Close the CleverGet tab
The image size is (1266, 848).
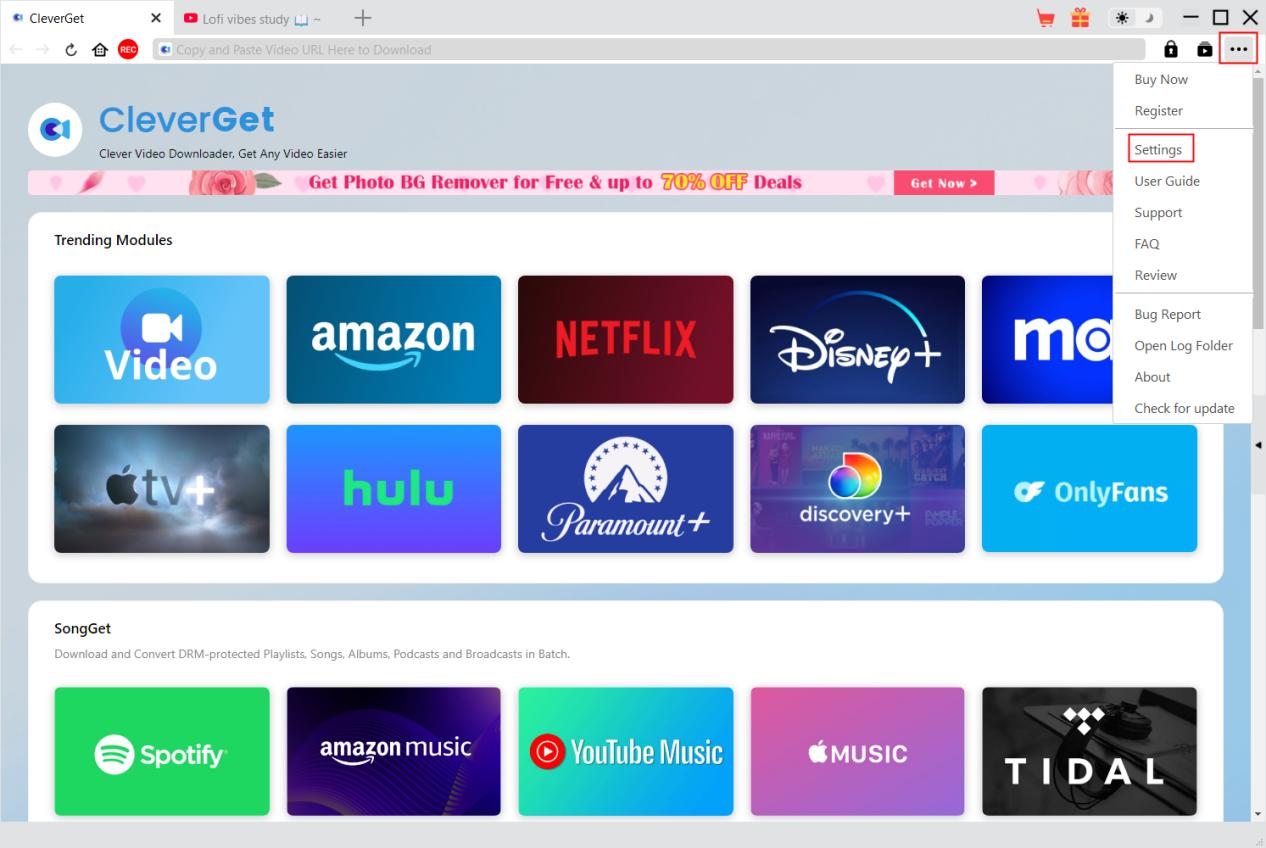point(155,18)
